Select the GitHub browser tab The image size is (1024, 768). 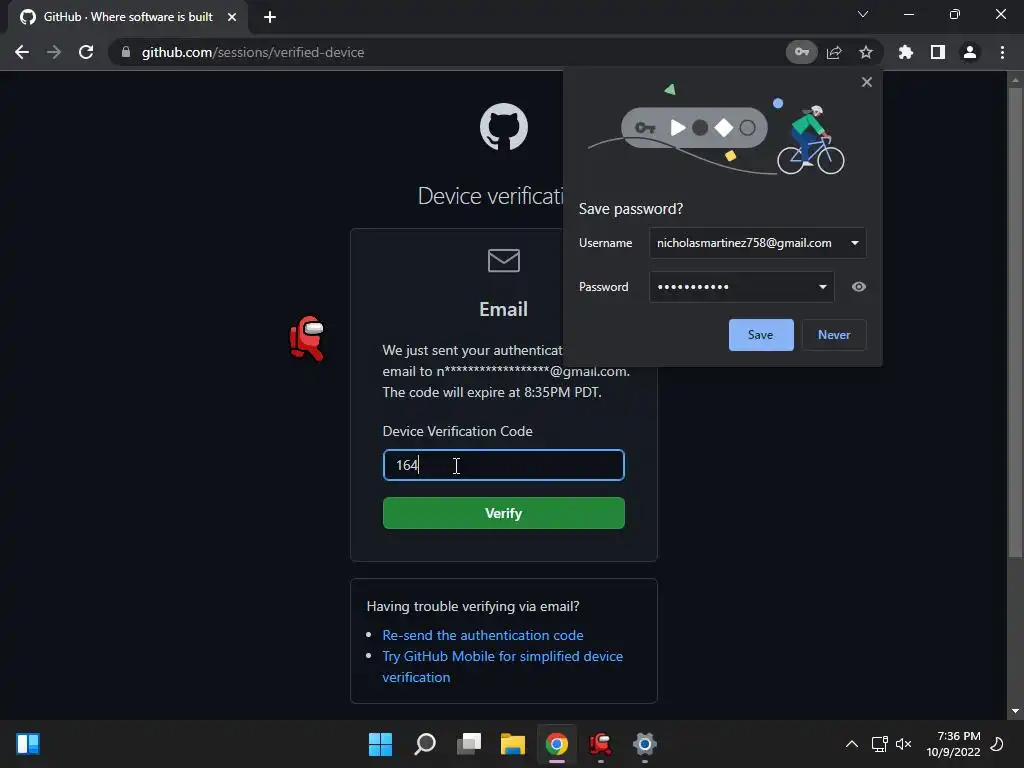pyautogui.click(x=127, y=17)
